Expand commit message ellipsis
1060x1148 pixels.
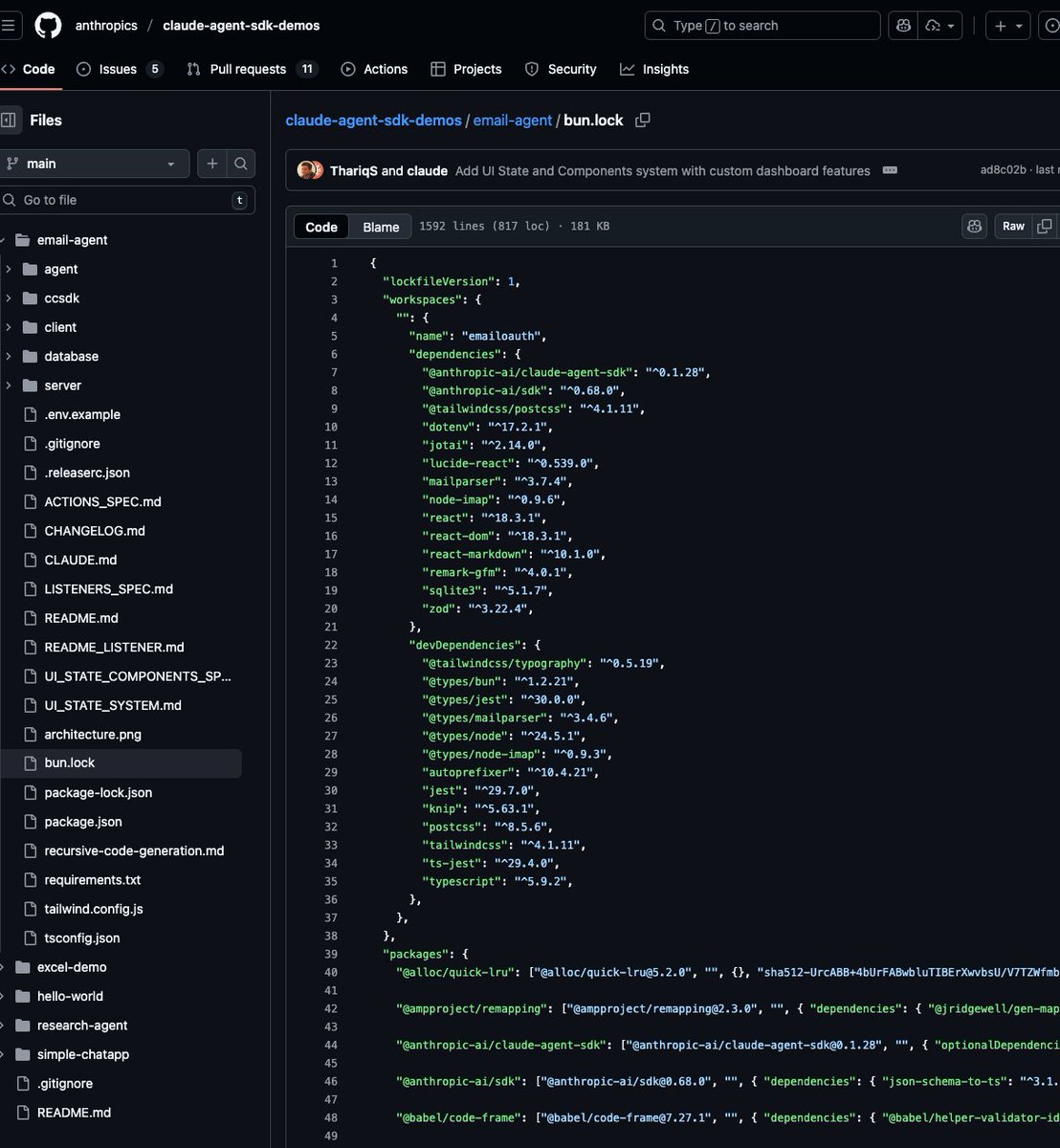[x=890, y=170]
